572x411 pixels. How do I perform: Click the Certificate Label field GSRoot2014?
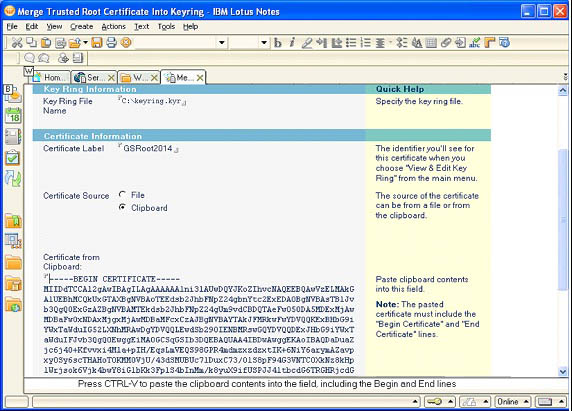[x=148, y=148]
